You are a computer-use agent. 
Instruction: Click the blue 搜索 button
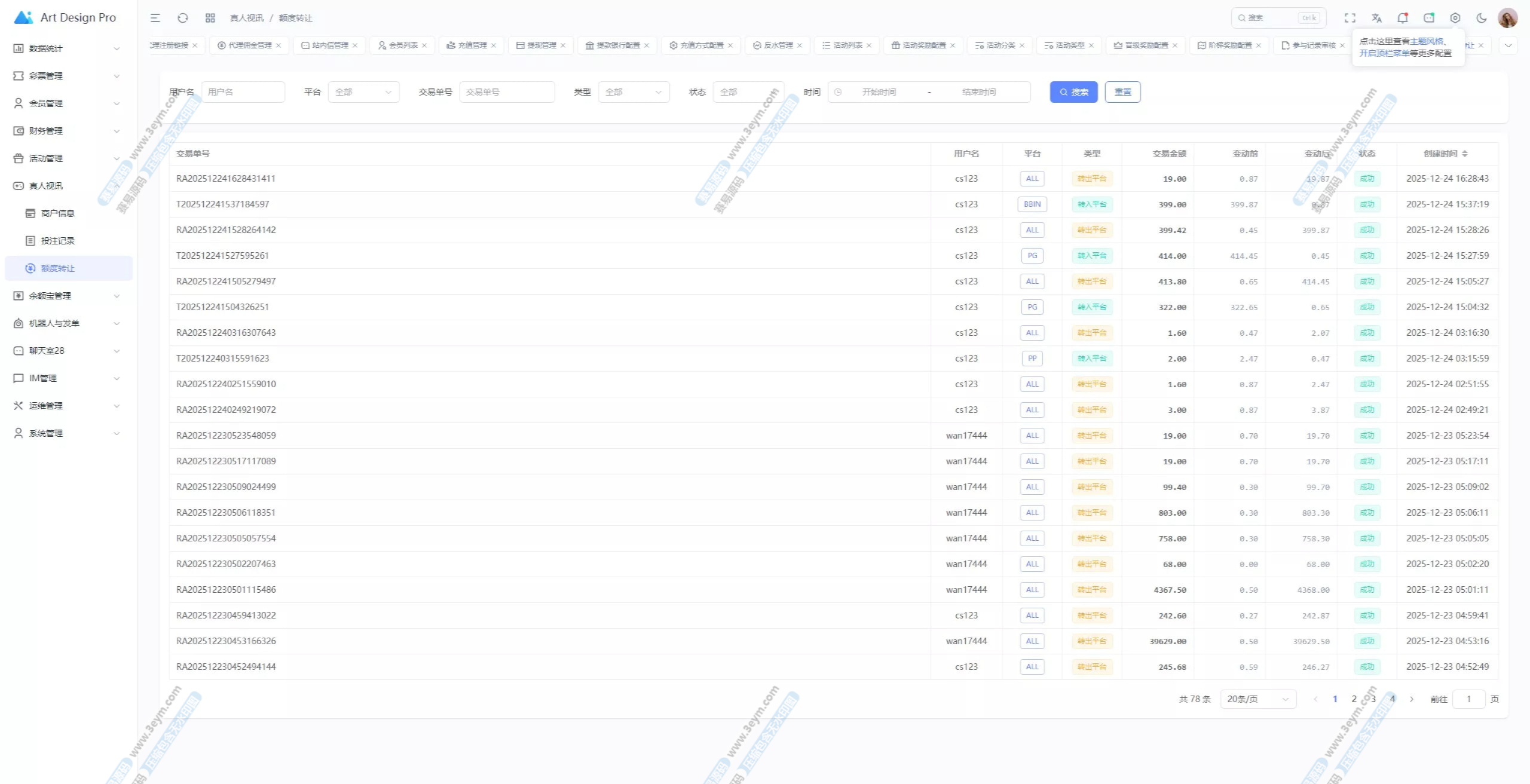pos(1073,92)
